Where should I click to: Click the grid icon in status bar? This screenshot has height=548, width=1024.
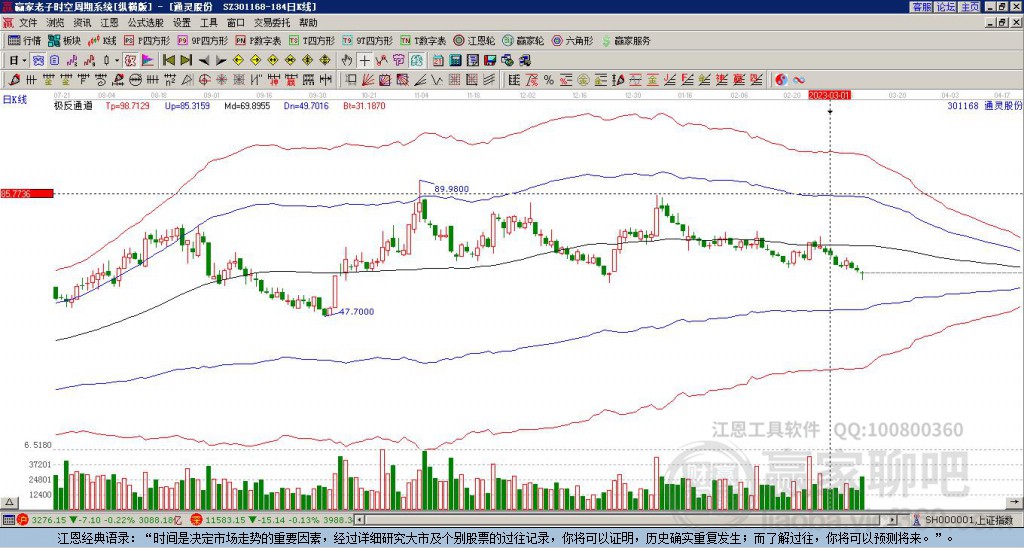(x=8, y=520)
